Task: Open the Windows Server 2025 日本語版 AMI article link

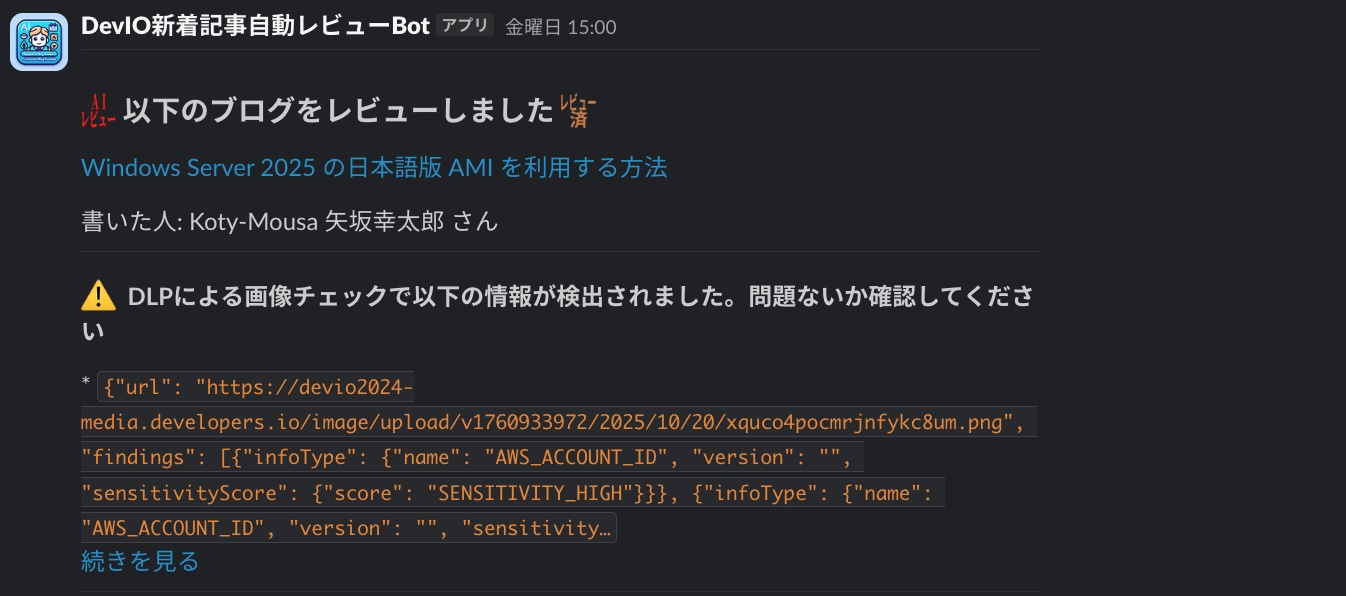Action: [x=373, y=167]
